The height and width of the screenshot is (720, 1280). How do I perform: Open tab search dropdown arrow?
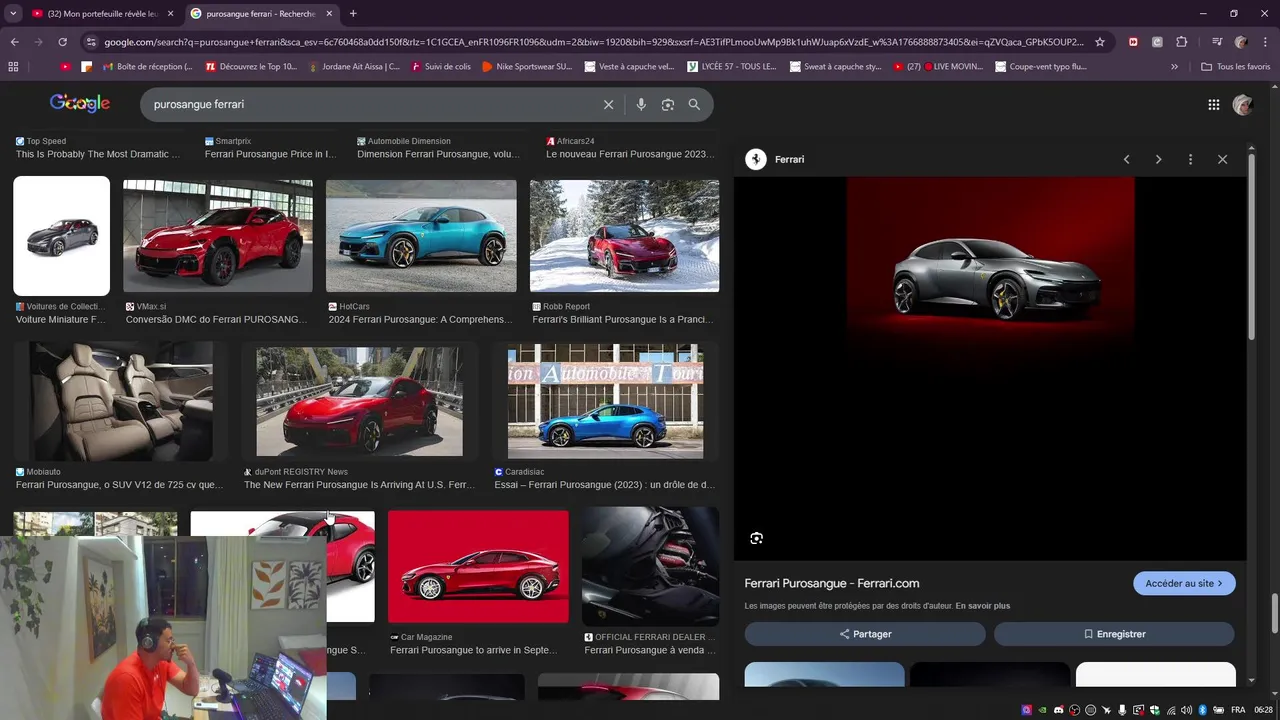[13, 13]
